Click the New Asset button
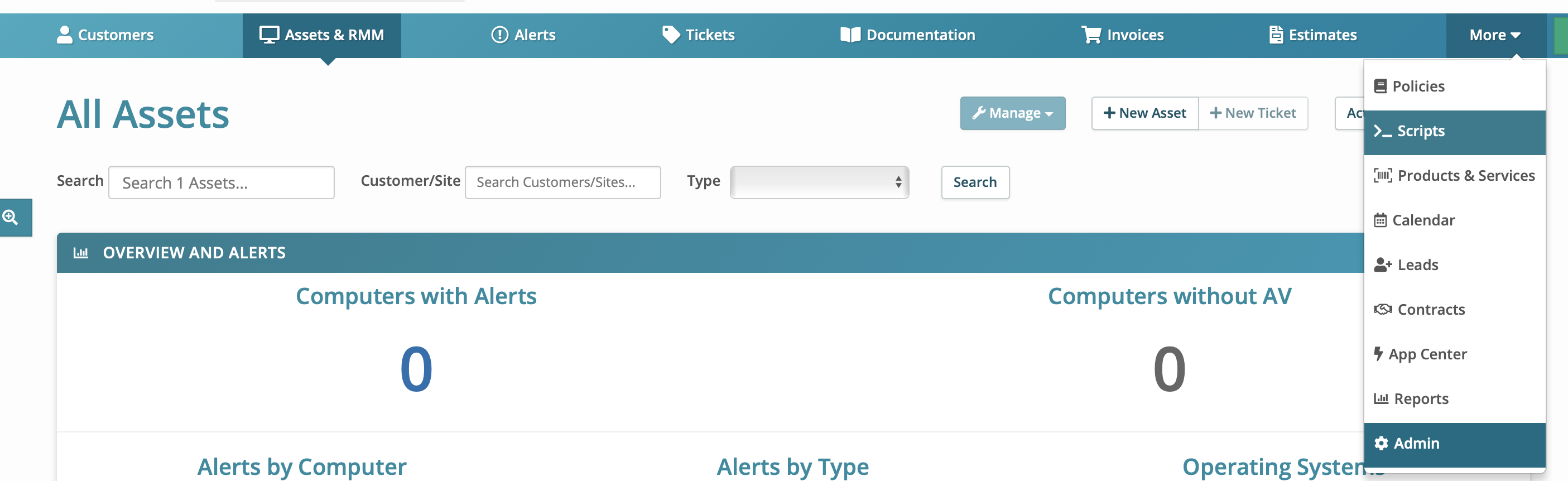Image resolution: width=1568 pixels, height=481 pixels. [x=1145, y=113]
